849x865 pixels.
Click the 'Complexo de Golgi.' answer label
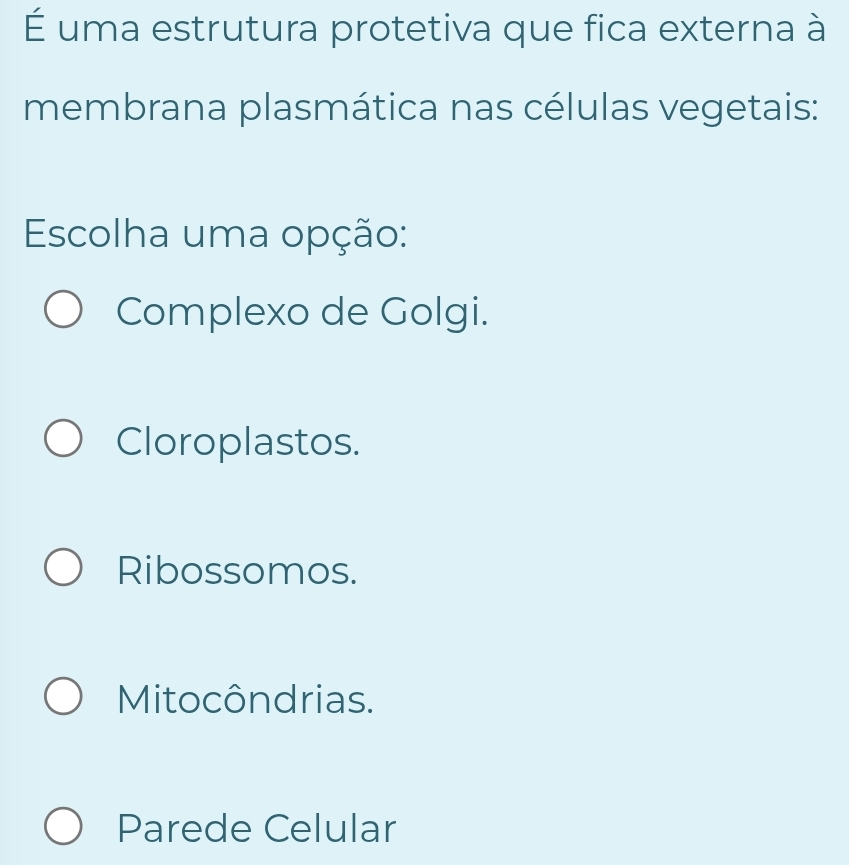[303, 312]
